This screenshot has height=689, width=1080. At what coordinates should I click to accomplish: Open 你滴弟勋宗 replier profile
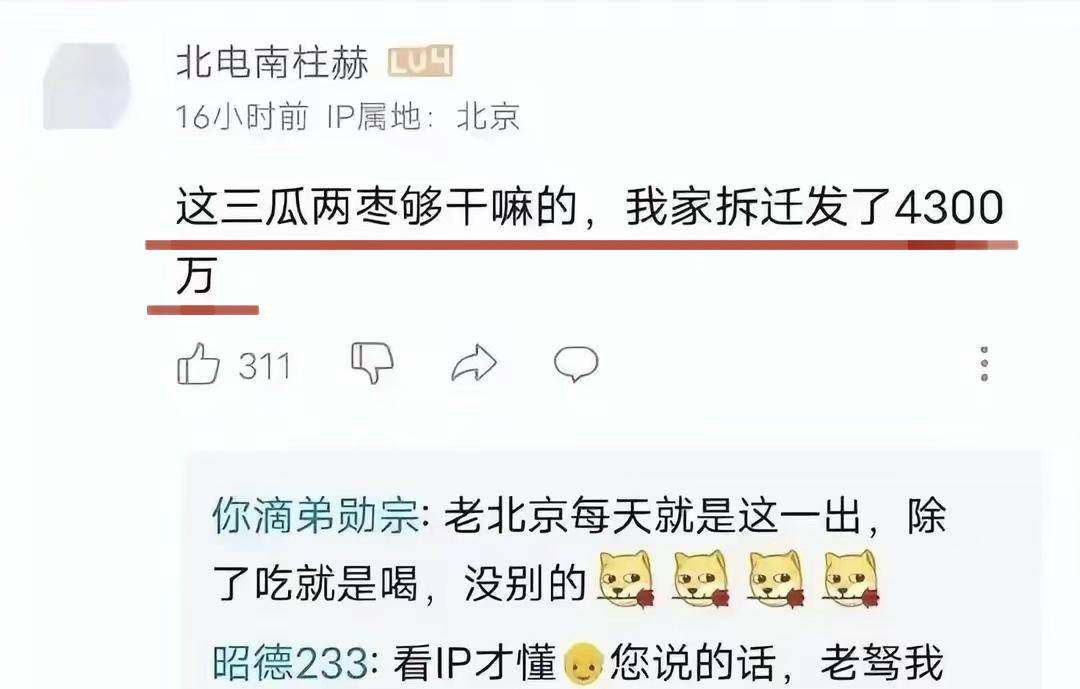tap(316, 515)
